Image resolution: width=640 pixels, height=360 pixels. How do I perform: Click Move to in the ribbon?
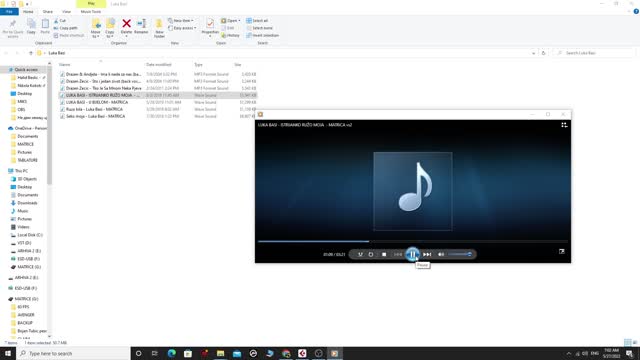96,29
